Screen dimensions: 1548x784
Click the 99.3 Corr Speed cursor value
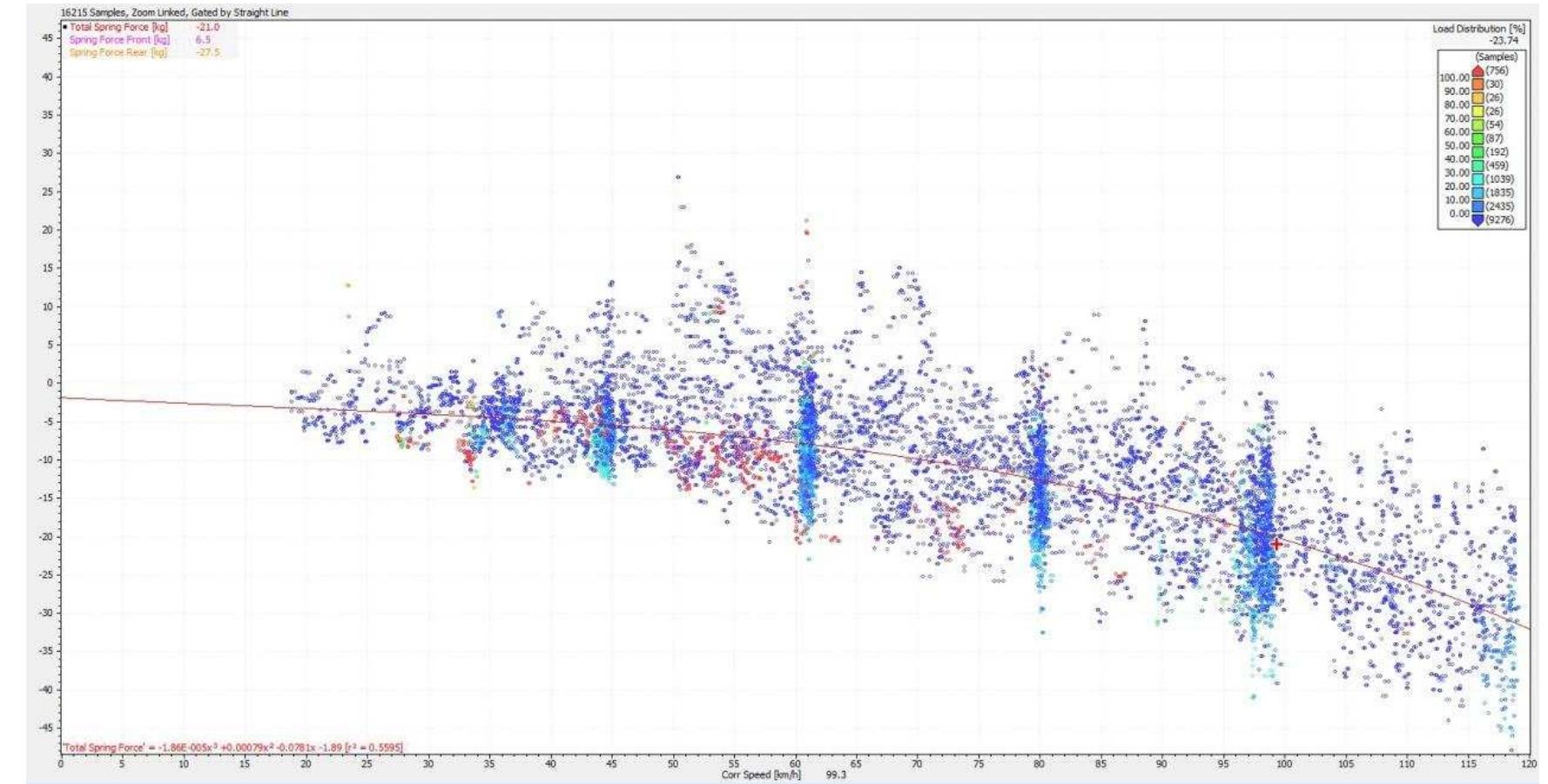click(x=835, y=774)
